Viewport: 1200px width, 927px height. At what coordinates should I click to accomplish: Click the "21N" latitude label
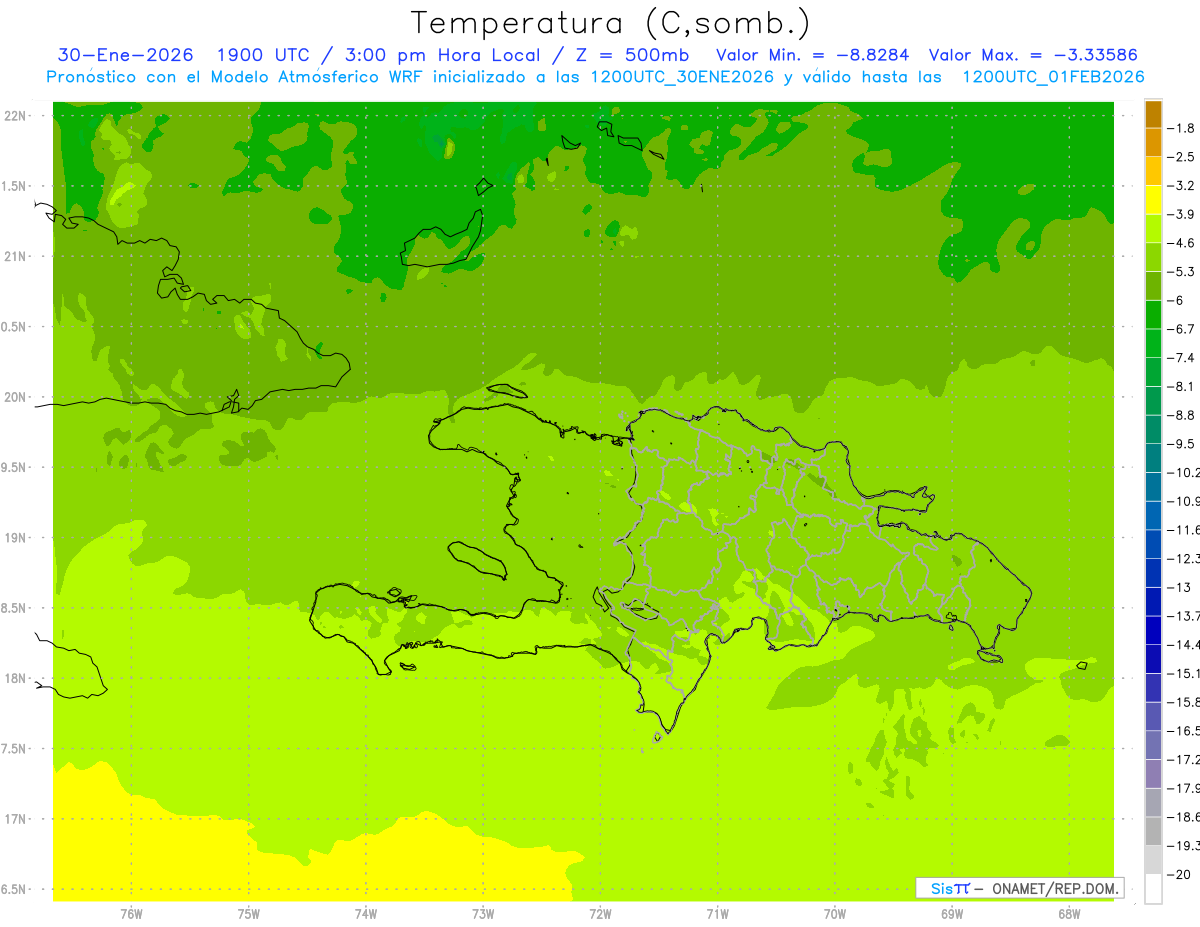pyautogui.click(x=15, y=257)
